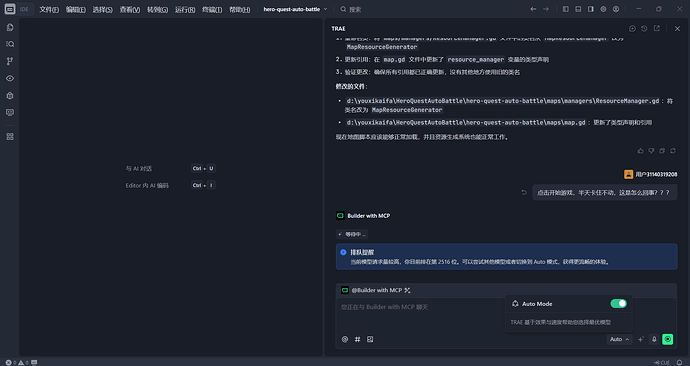Toggle the bottom panel layout icon
The height and width of the screenshot is (366, 690).
click(x=578, y=9)
